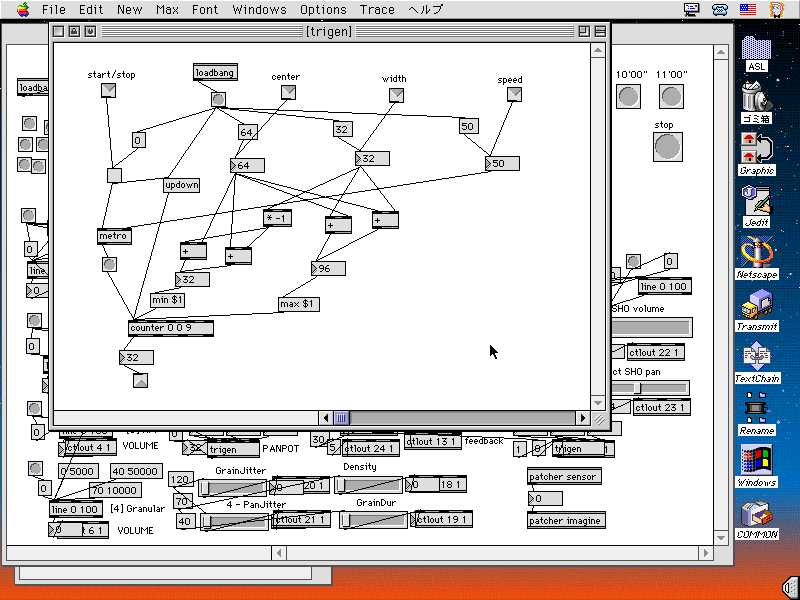Select the speed inlet box
The width and height of the screenshot is (800, 600).
tap(514, 94)
